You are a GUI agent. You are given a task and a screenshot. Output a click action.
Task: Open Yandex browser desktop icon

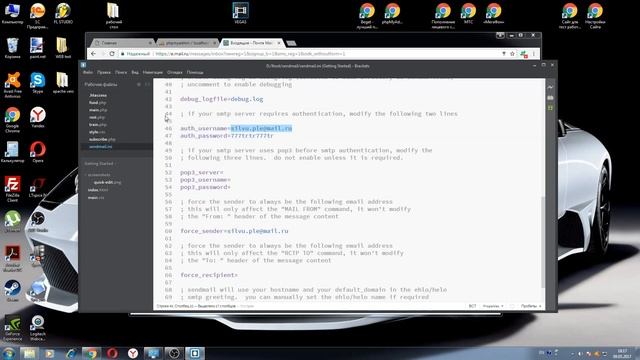tap(38, 118)
